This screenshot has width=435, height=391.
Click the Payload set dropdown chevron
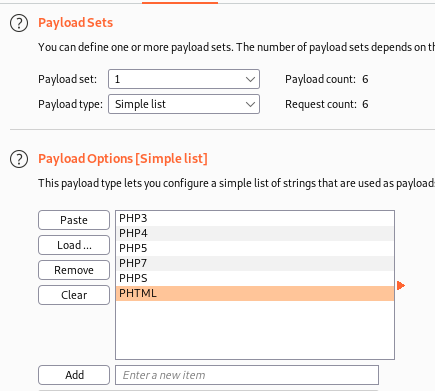250,79
